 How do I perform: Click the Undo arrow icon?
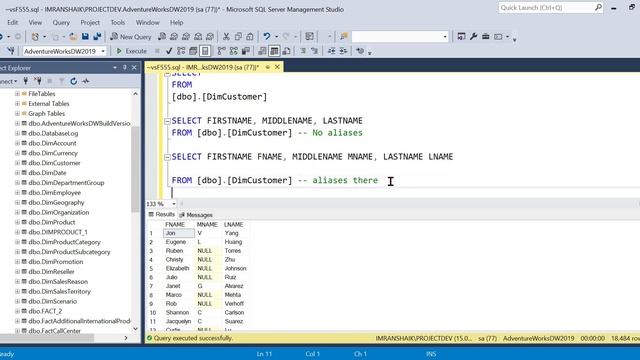tap(267, 37)
